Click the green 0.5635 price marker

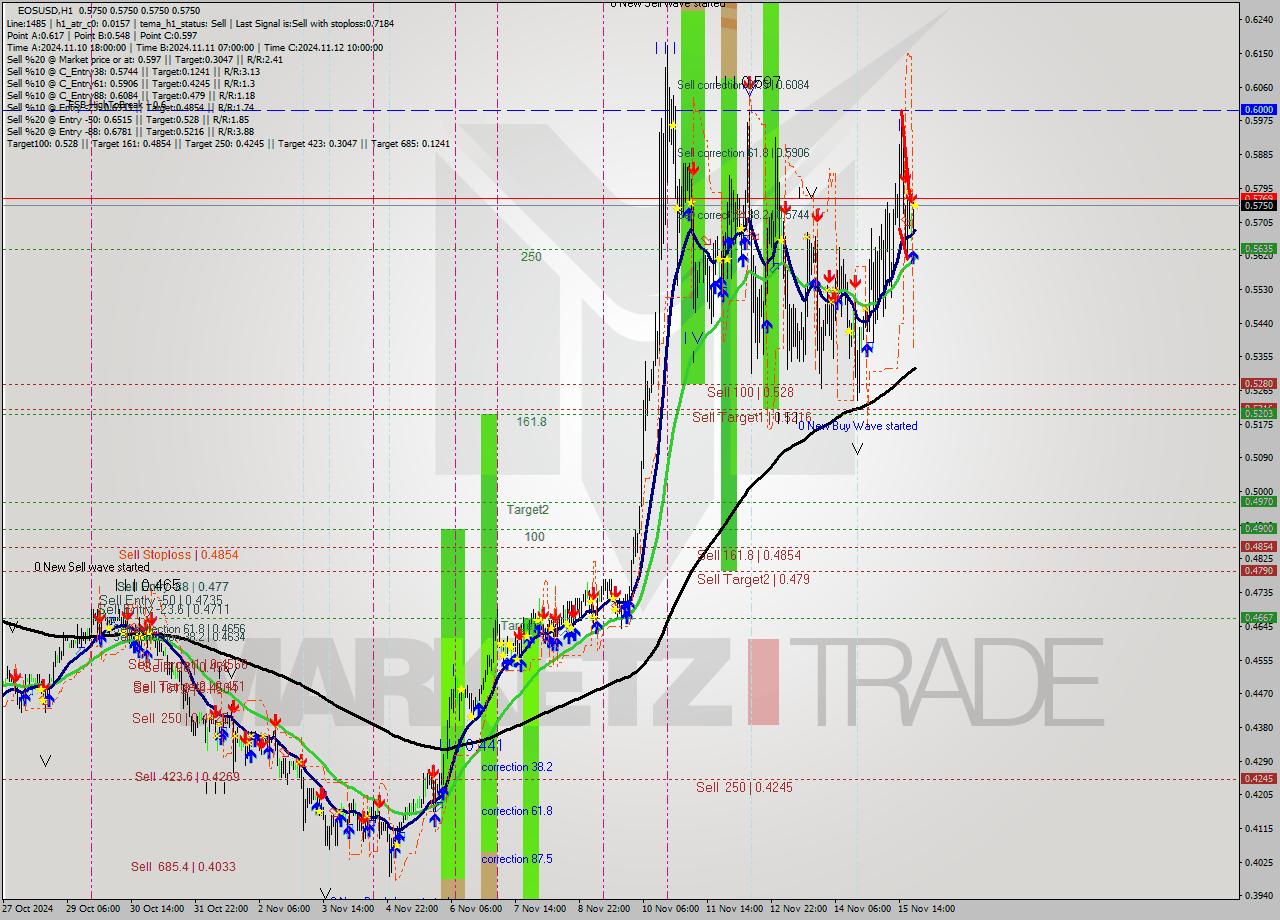[1258, 249]
